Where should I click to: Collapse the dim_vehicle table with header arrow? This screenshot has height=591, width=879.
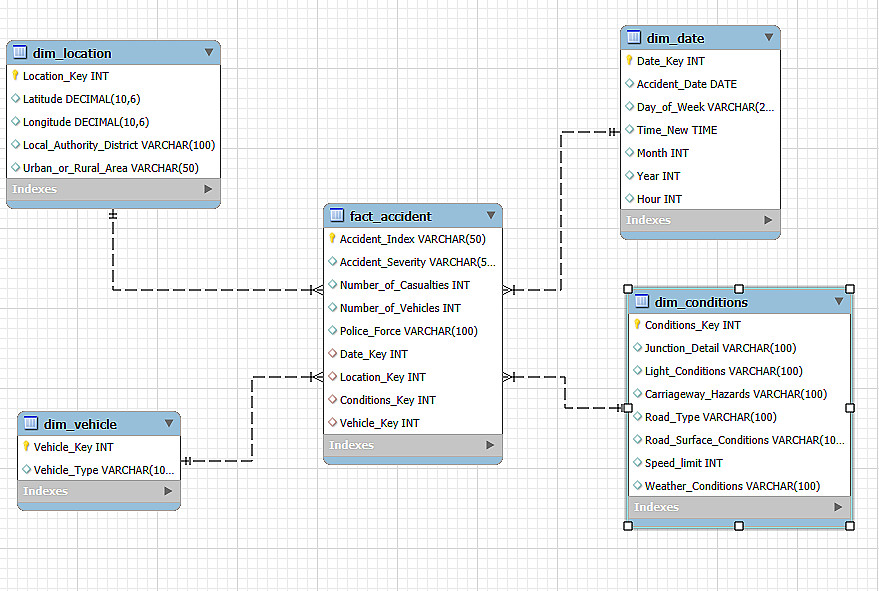click(169, 423)
